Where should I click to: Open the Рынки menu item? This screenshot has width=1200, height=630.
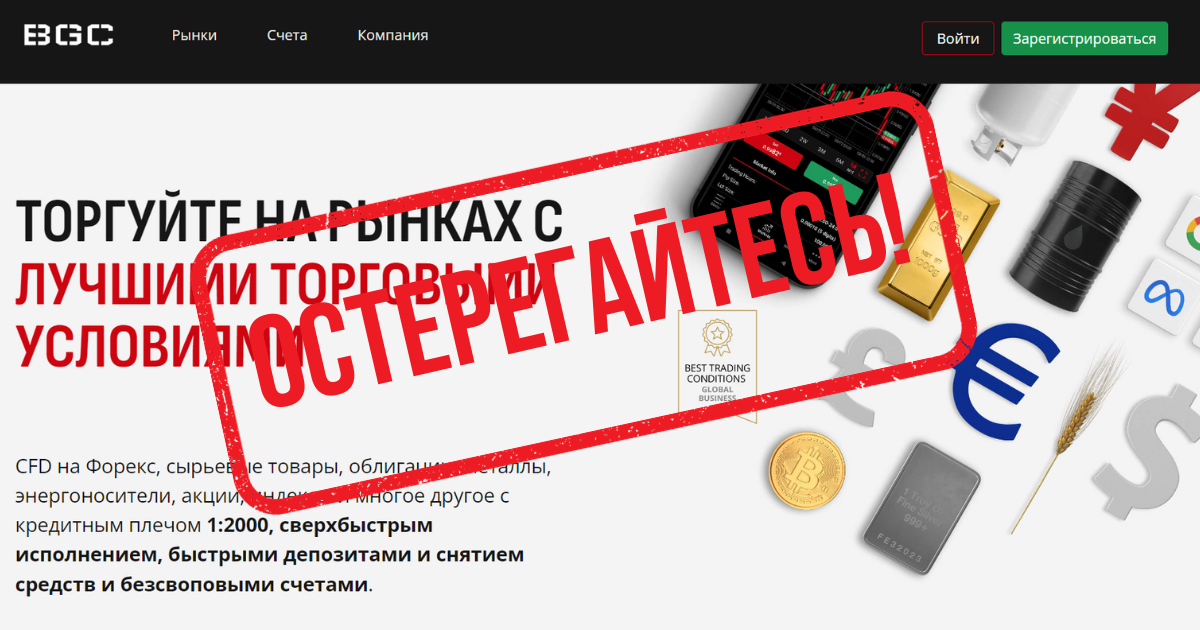194,35
